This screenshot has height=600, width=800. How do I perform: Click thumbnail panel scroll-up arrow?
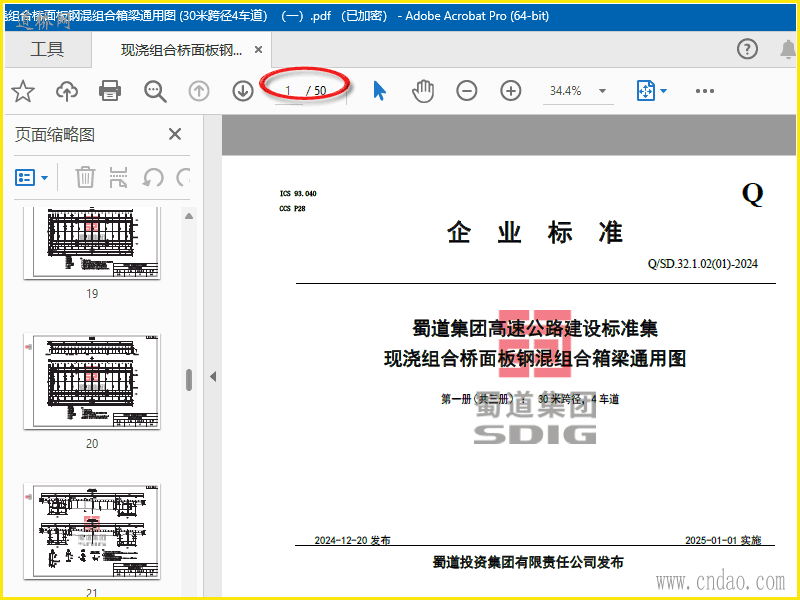pos(189,216)
